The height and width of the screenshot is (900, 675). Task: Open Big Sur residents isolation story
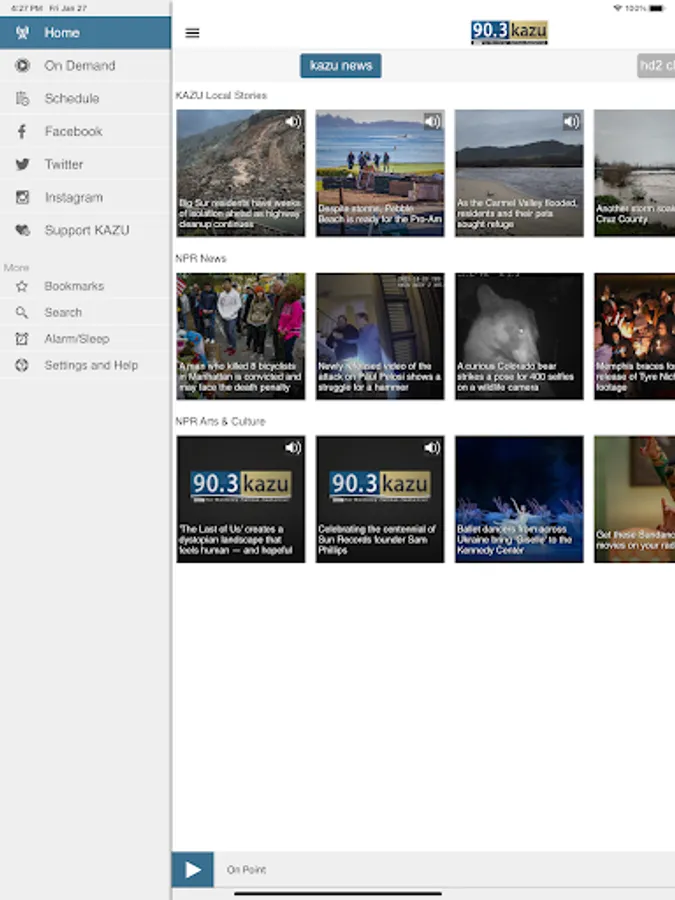point(241,173)
